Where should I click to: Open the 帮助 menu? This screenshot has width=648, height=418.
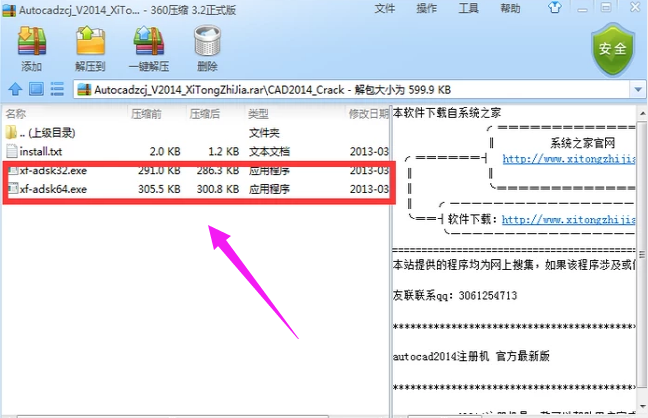click(x=510, y=8)
